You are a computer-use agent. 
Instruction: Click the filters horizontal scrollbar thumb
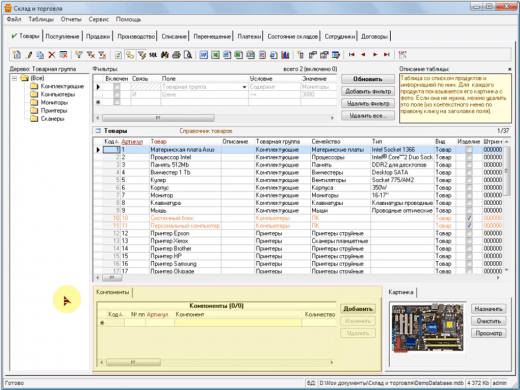[158, 118]
